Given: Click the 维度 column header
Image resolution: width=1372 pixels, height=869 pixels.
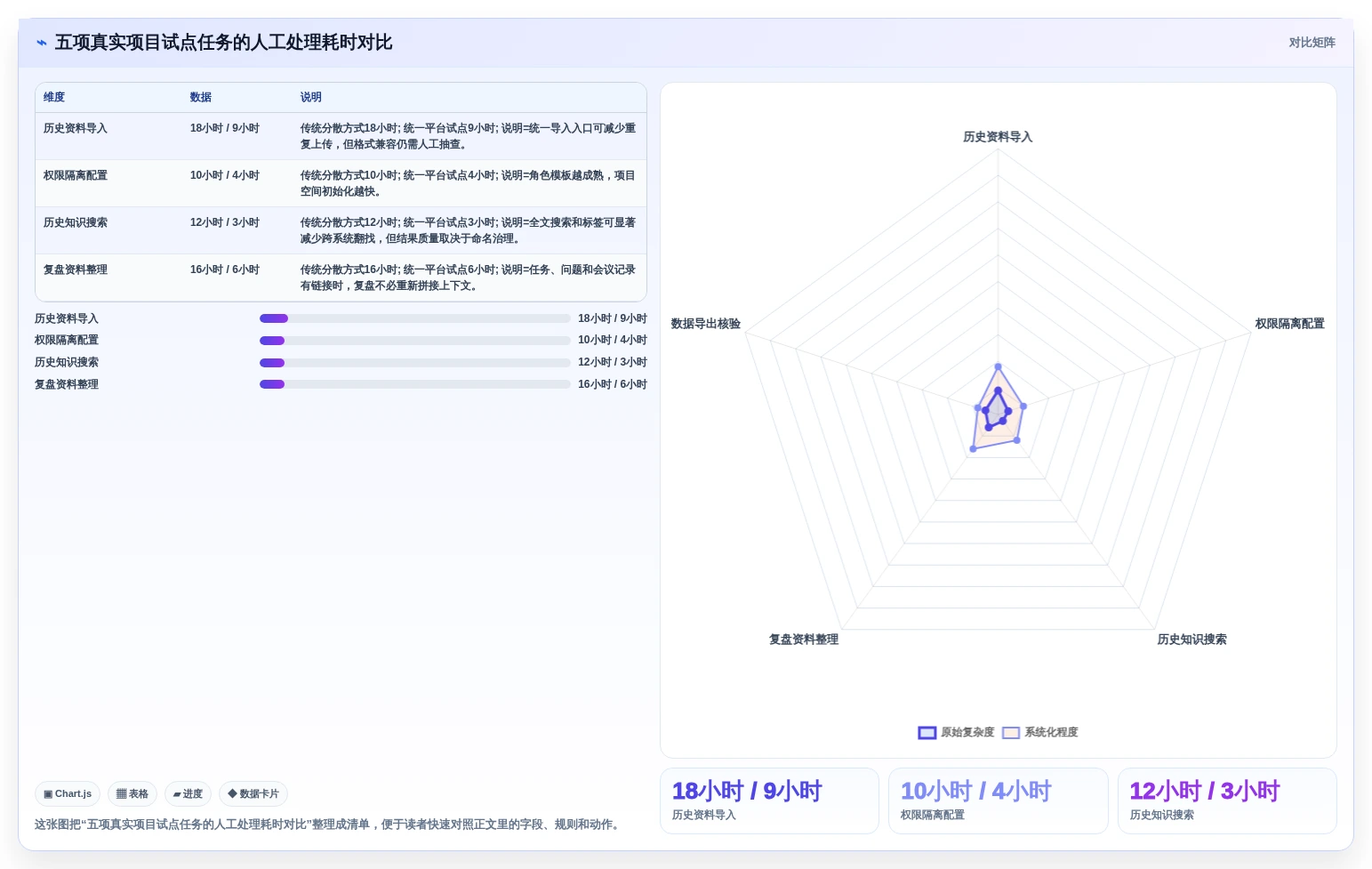Looking at the screenshot, I should click(54, 97).
